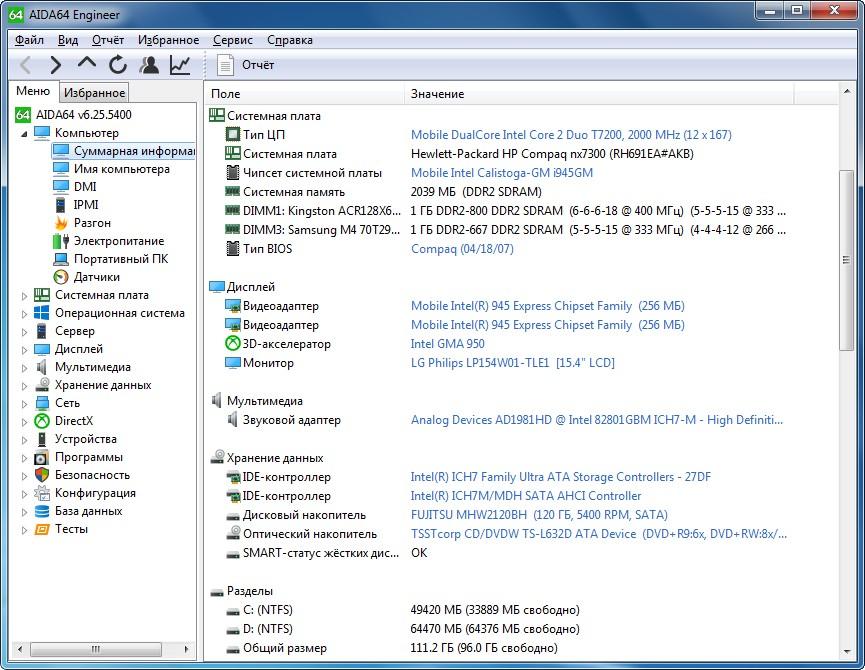
Task: Open the Compaq (04/18/07) BIOS link
Action: point(462,249)
